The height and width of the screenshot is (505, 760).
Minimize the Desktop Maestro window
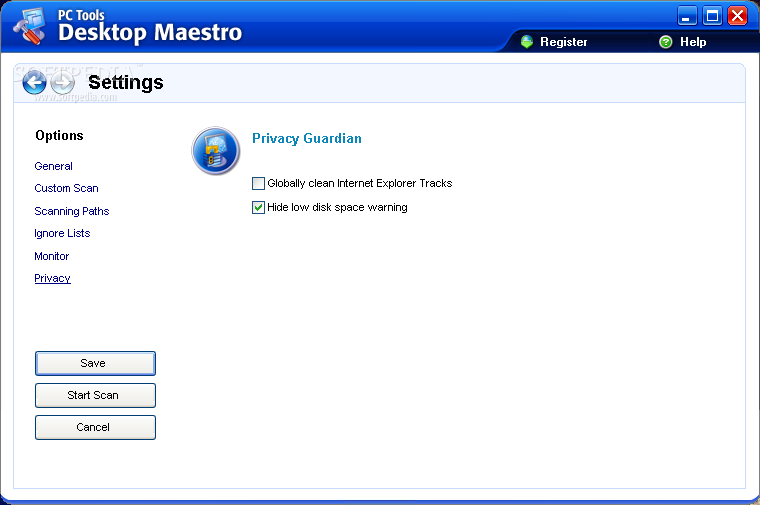click(687, 16)
